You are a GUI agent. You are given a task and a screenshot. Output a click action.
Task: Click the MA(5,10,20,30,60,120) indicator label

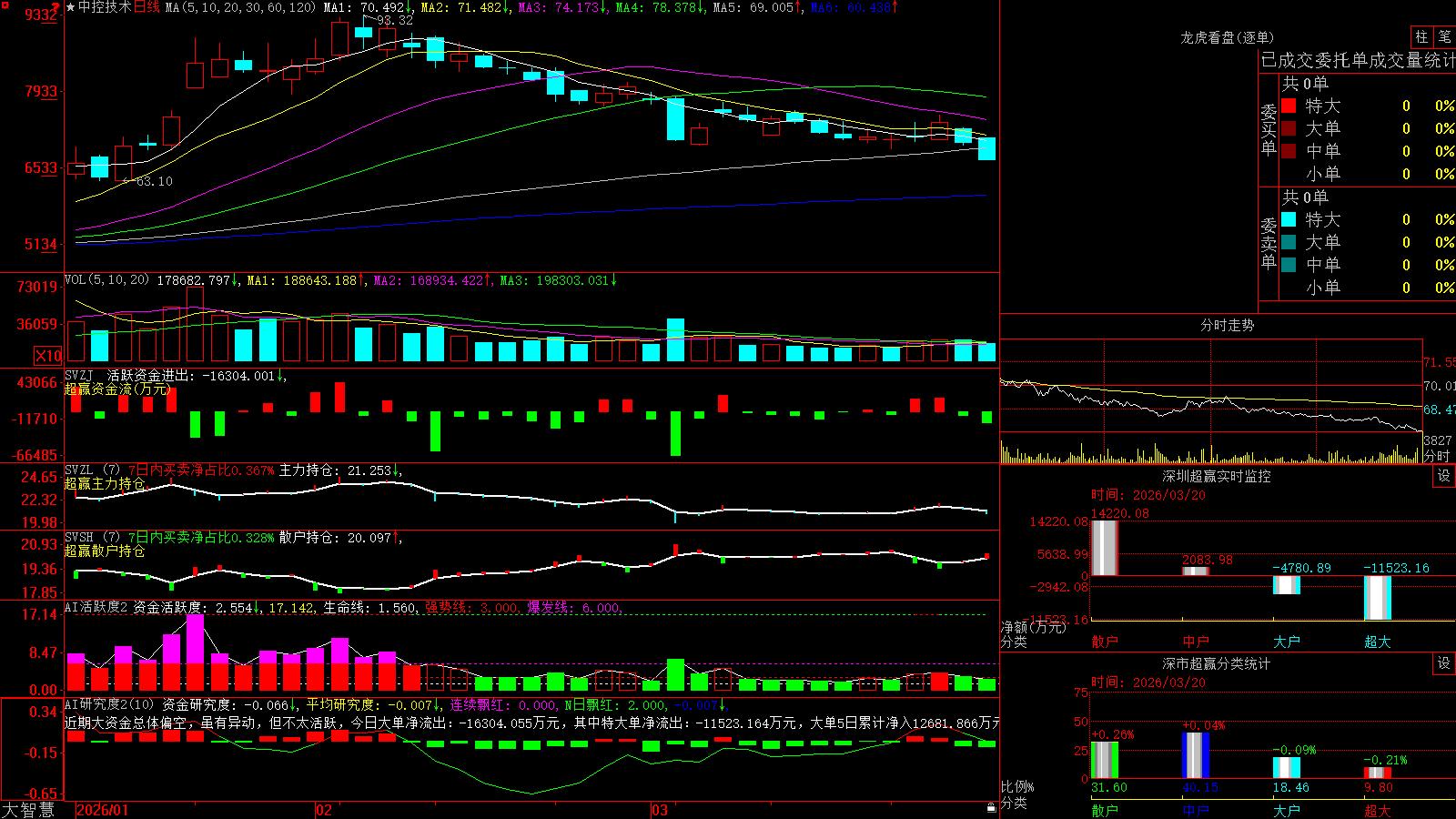241,7
